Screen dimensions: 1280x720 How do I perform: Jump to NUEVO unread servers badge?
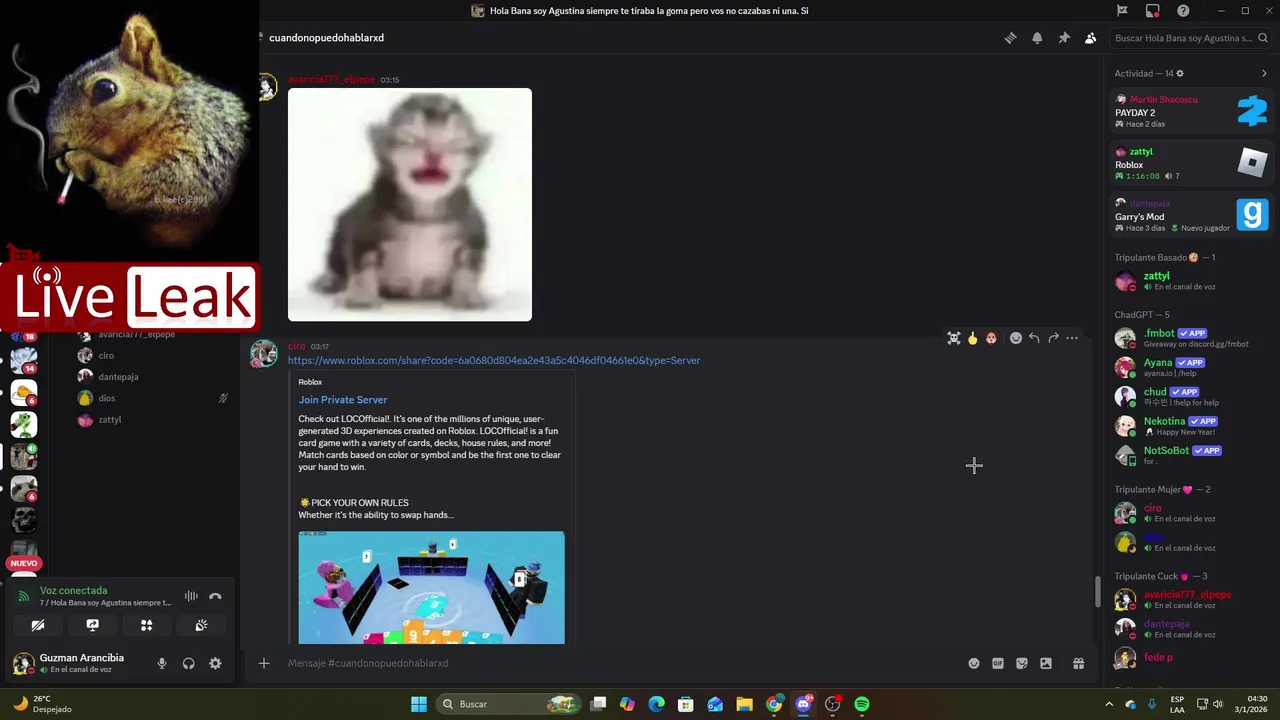coord(24,563)
